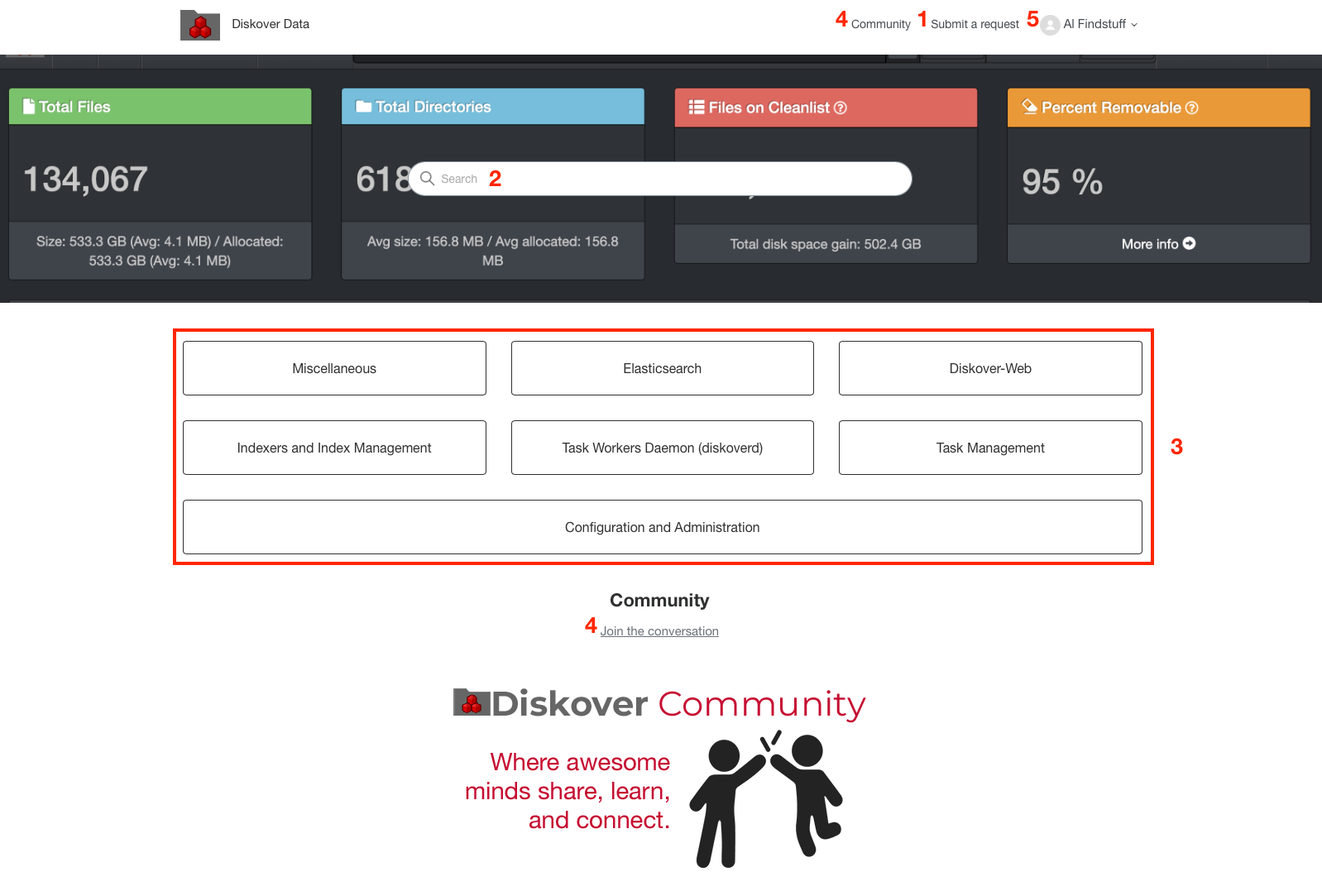Click the More info arrow icon
1322x896 pixels.
tap(1190, 243)
